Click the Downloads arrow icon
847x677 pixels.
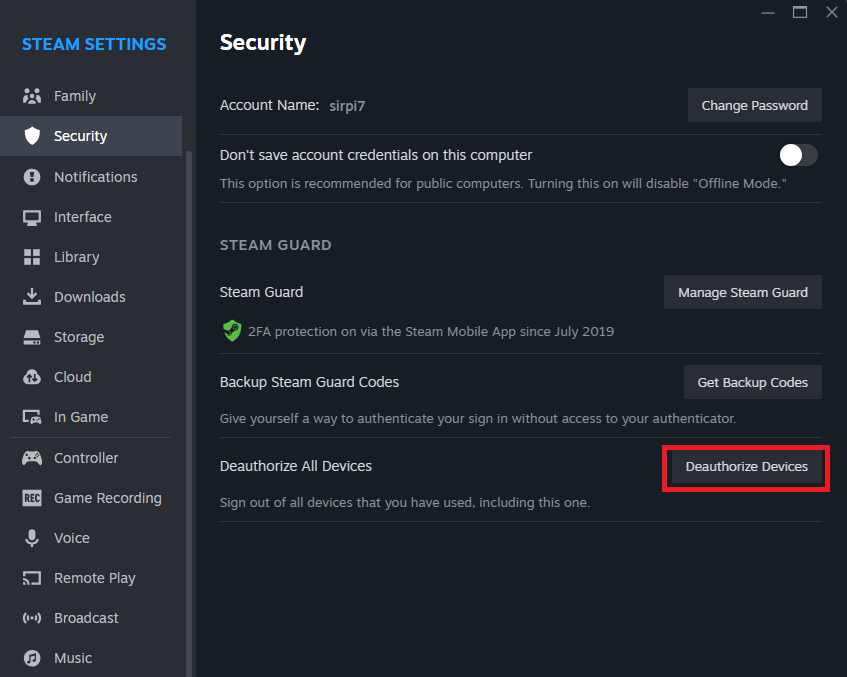click(x=32, y=297)
